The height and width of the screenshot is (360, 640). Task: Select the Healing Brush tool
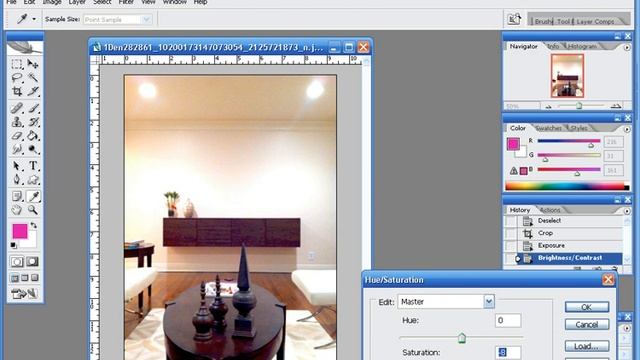17,108
